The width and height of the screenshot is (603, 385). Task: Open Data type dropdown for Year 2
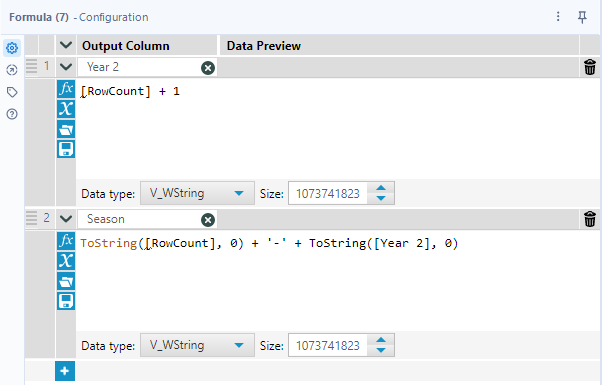coord(197,193)
